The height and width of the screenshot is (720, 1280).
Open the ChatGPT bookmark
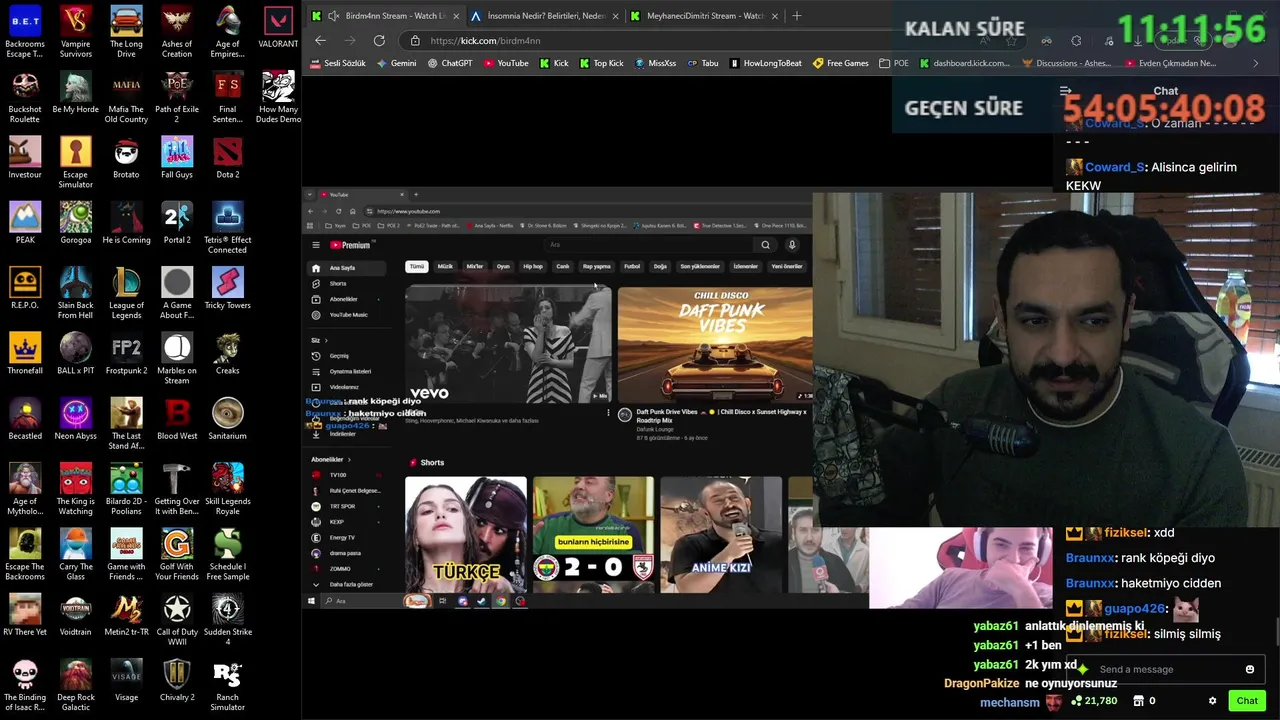point(450,63)
